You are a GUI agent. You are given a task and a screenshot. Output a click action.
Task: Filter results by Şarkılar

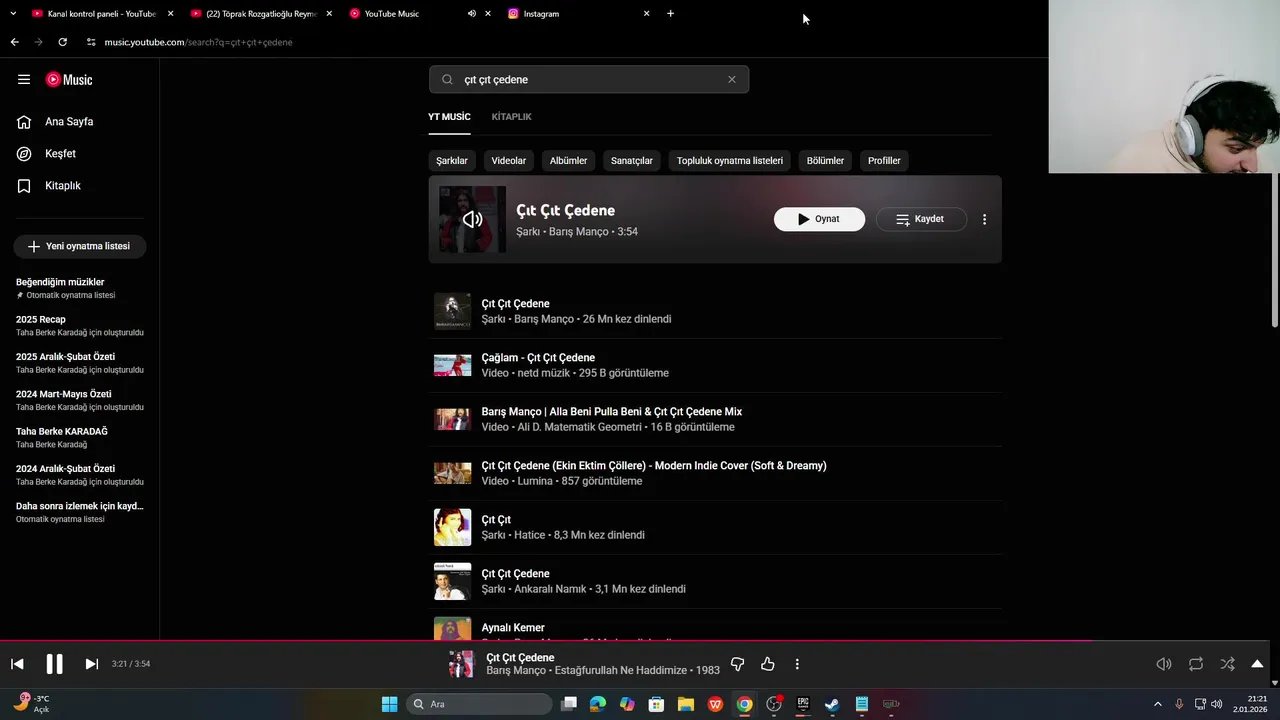pos(452,161)
